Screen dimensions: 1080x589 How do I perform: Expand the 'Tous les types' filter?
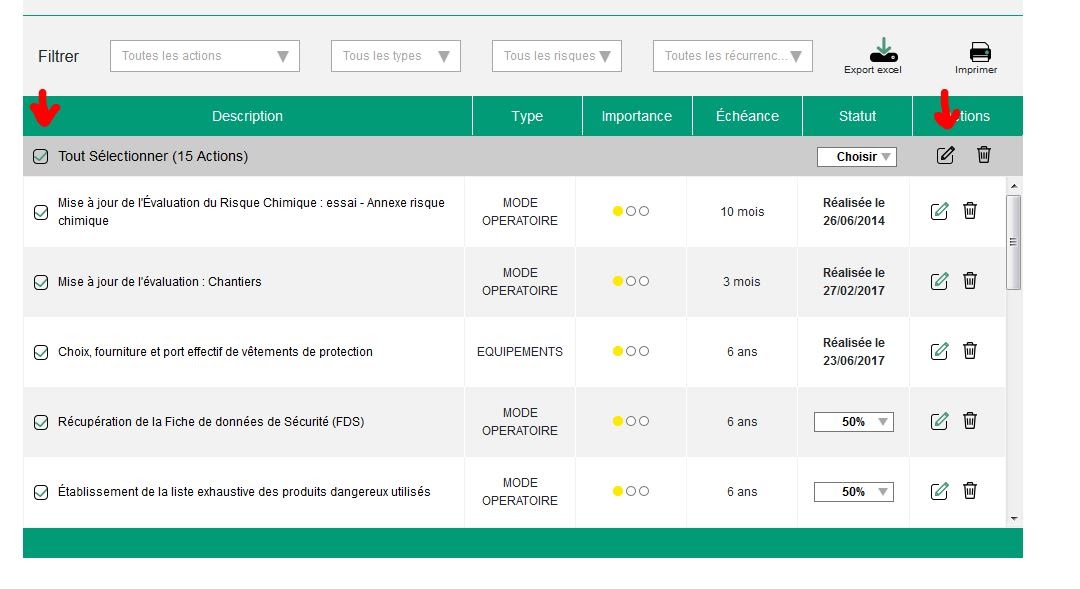[x=395, y=56]
